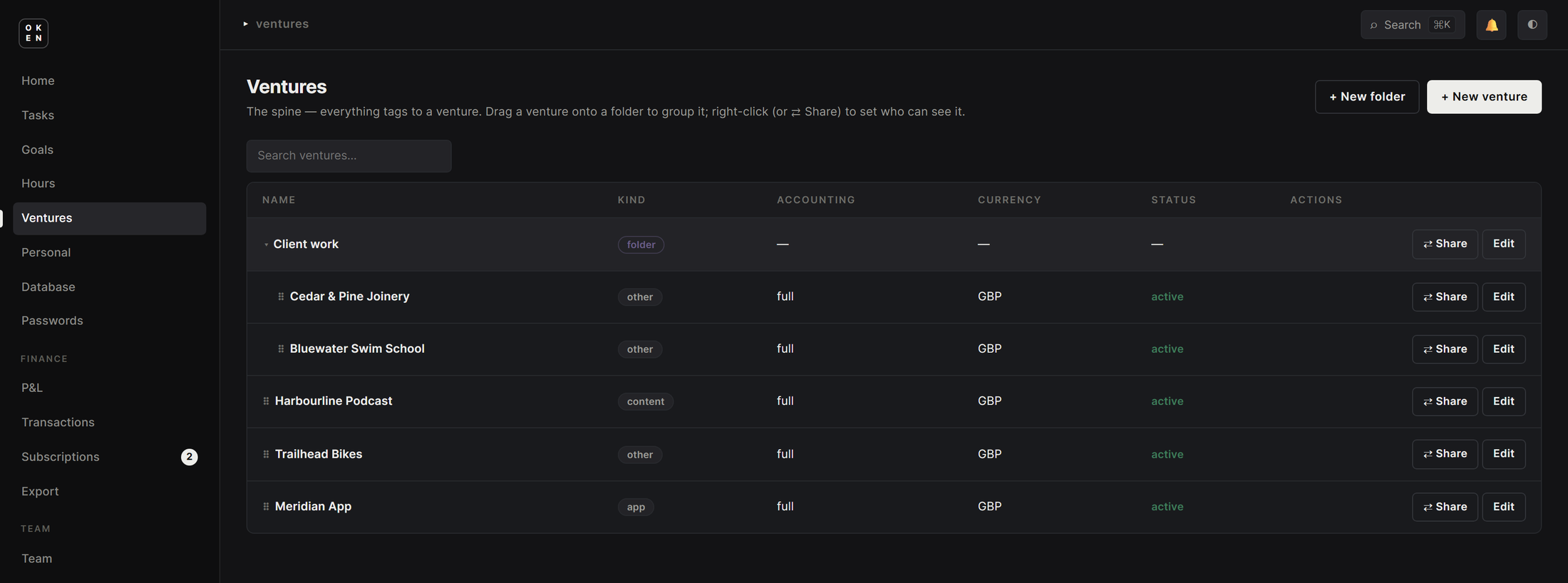Click the Meridian App name
The width and height of the screenshot is (1568, 583).
313,507
